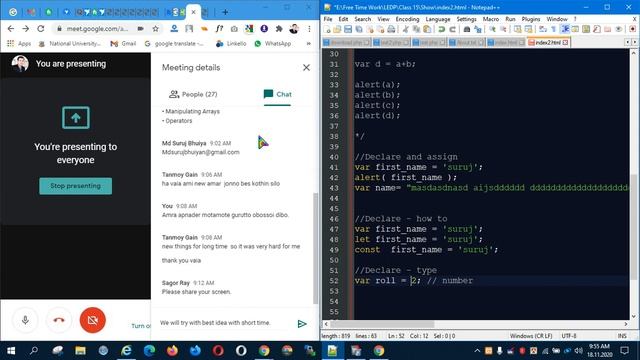Click line 52 'var roll' code line
Viewport: 640px width, 360px height.
pos(413,280)
